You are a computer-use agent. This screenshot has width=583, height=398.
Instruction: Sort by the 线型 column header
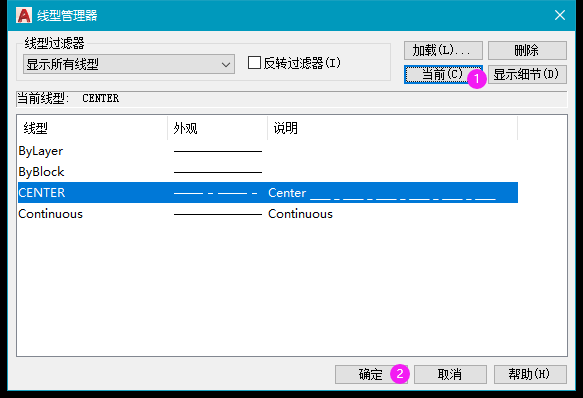(92, 128)
